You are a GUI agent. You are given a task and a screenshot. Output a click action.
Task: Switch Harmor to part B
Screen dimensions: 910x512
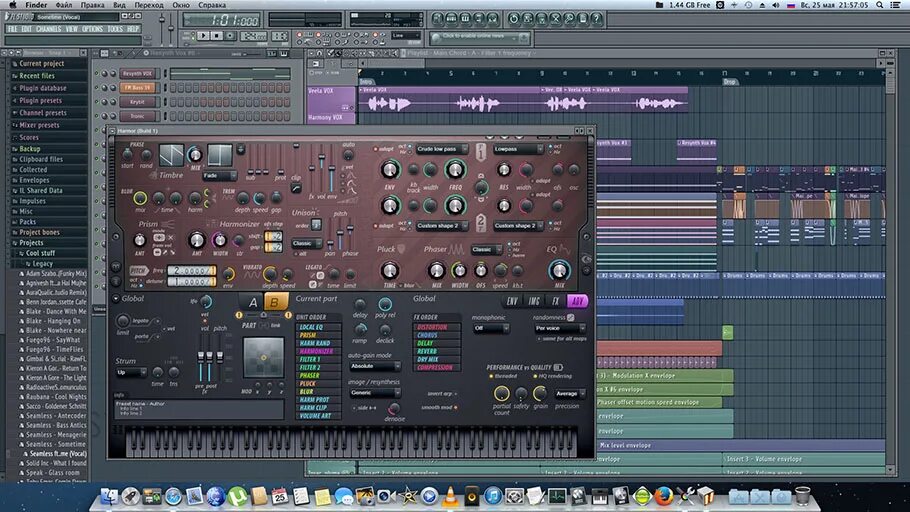click(x=275, y=302)
